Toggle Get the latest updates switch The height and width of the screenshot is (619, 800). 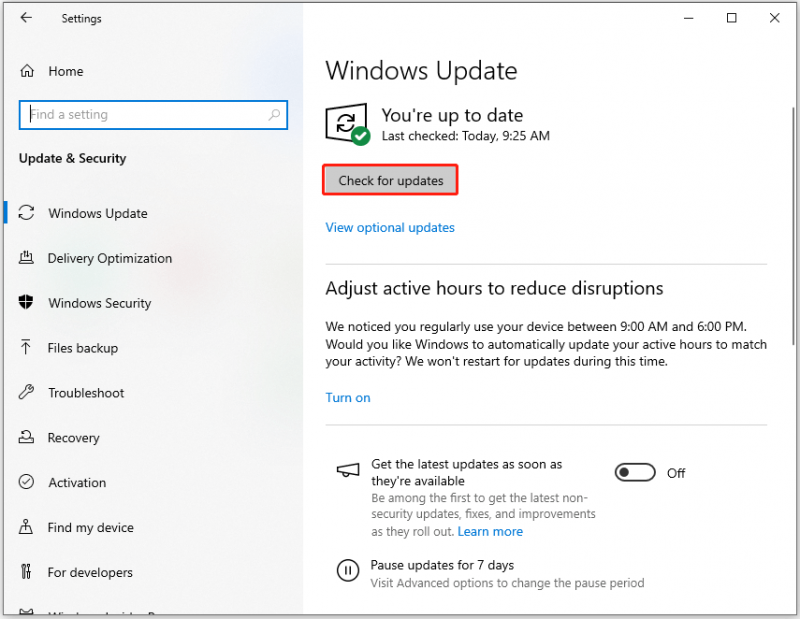tap(635, 473)
